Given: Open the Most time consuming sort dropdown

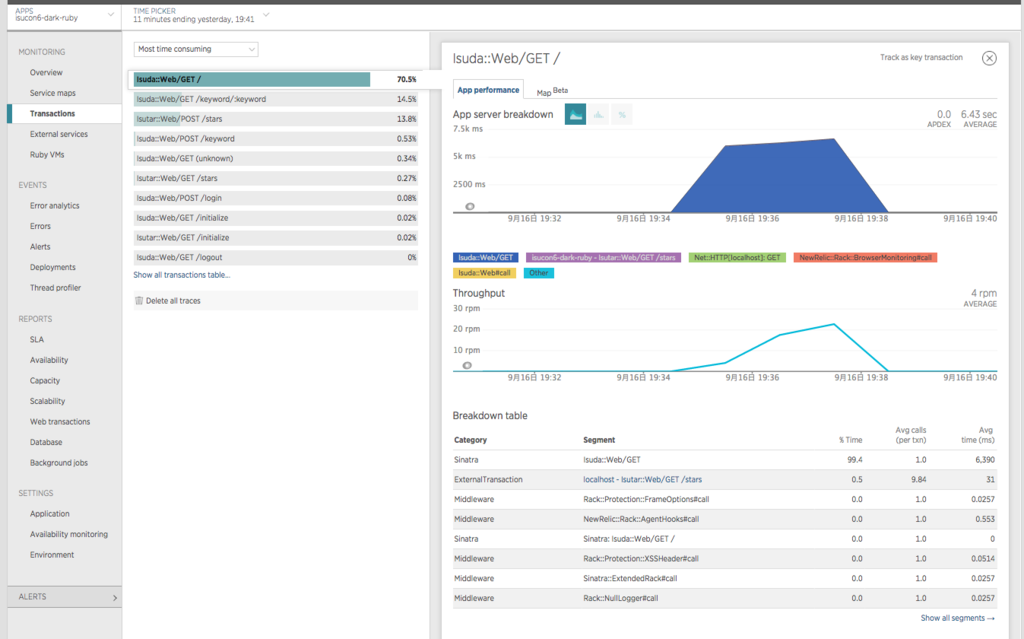Looking at the screenshot, I should (196, 49).
